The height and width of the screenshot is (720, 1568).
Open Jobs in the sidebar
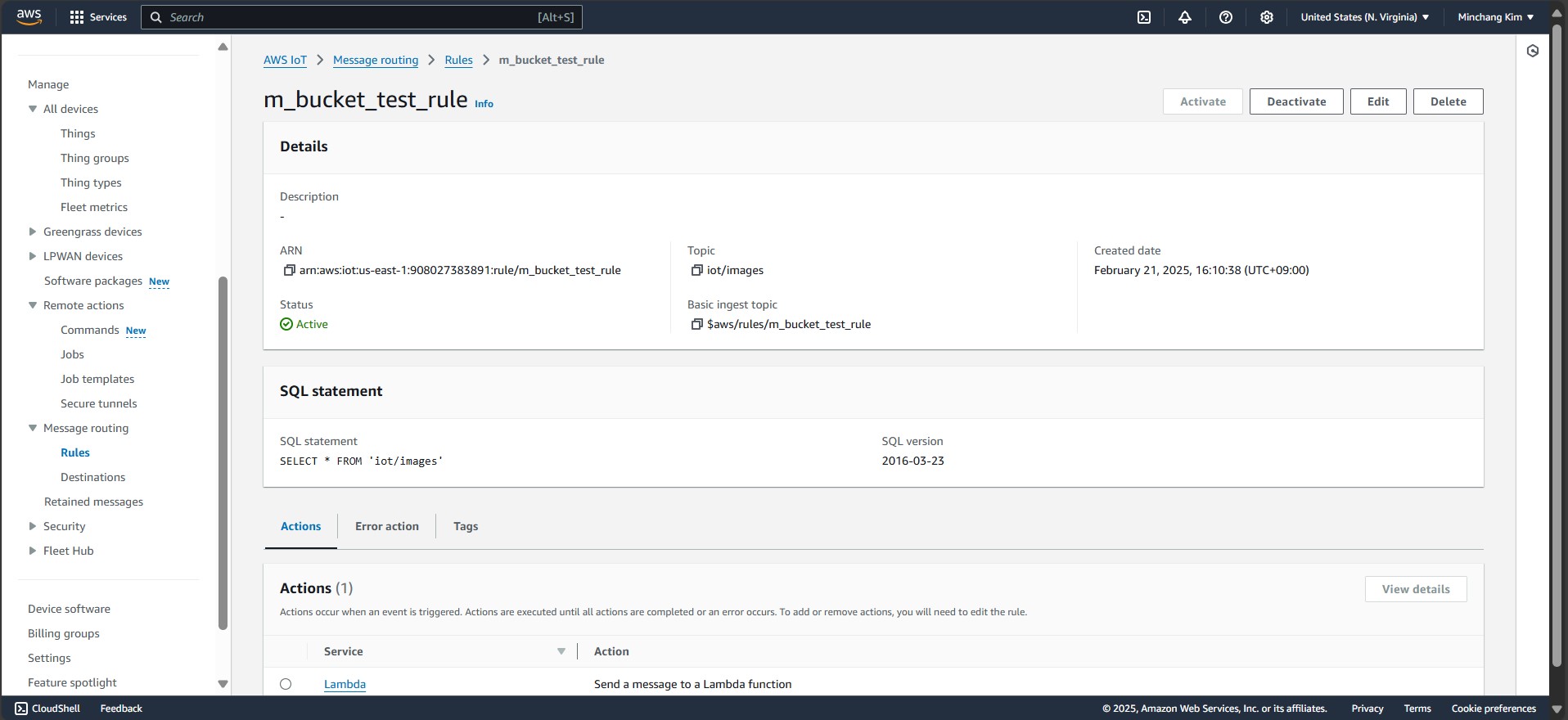coord(72,354)
